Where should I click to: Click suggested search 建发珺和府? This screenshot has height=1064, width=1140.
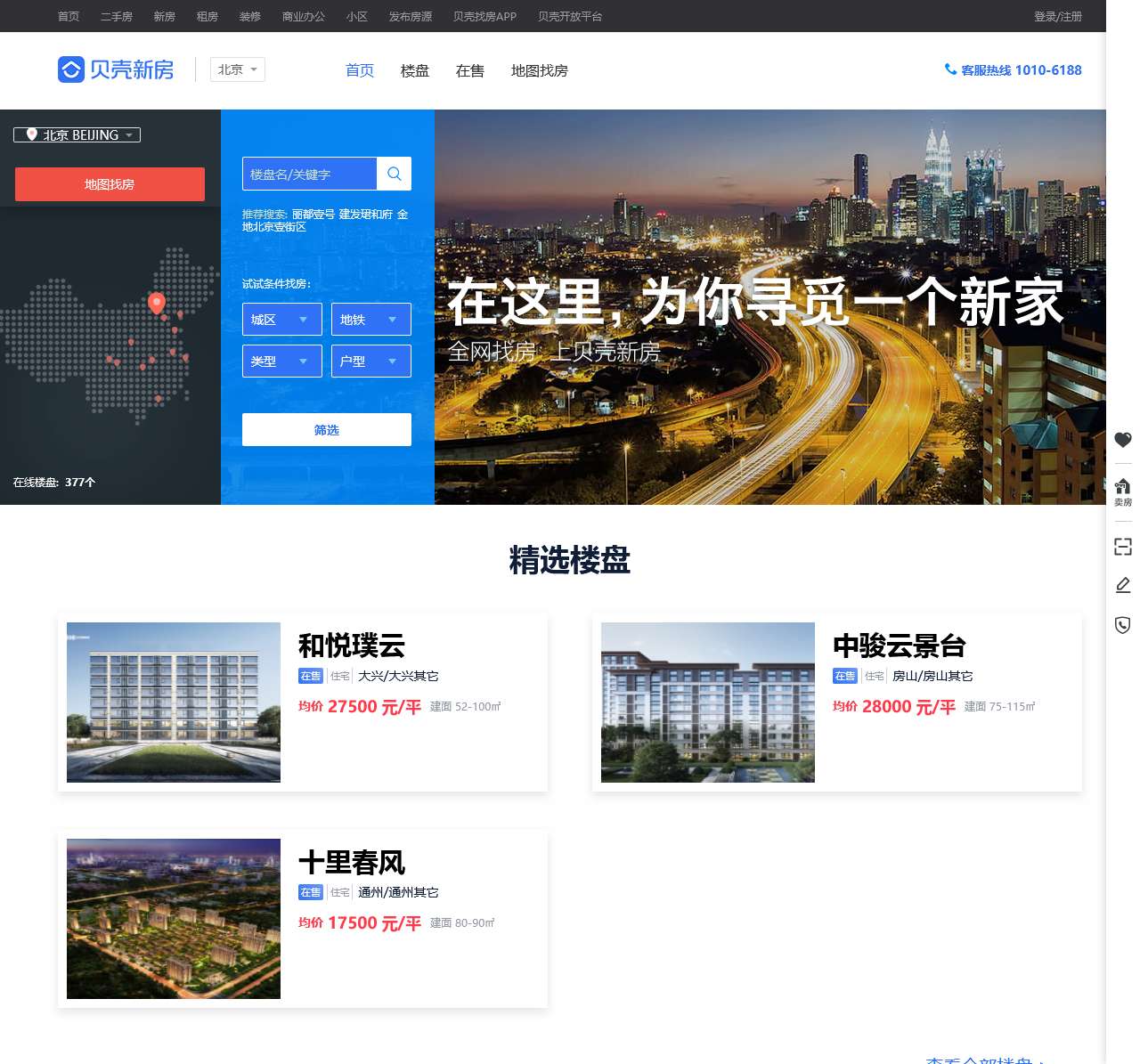(x=366, y=214)
